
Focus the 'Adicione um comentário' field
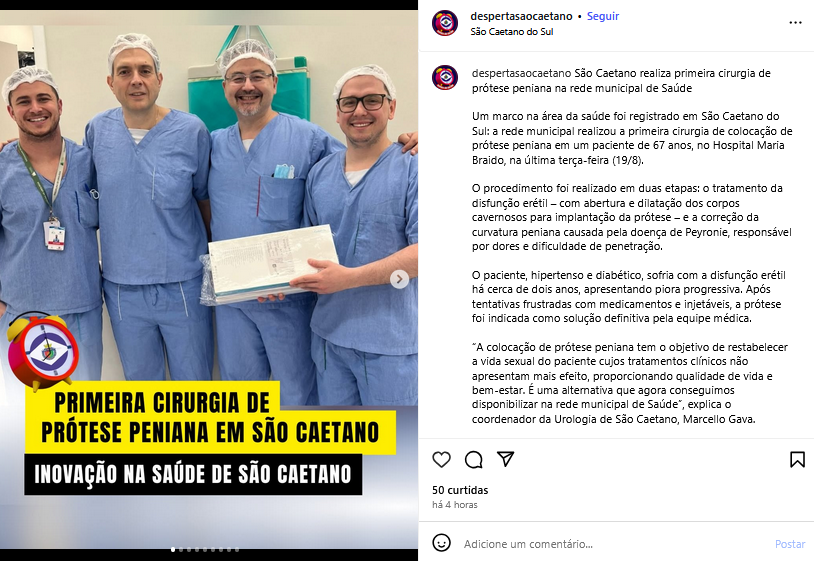point(613,544)
